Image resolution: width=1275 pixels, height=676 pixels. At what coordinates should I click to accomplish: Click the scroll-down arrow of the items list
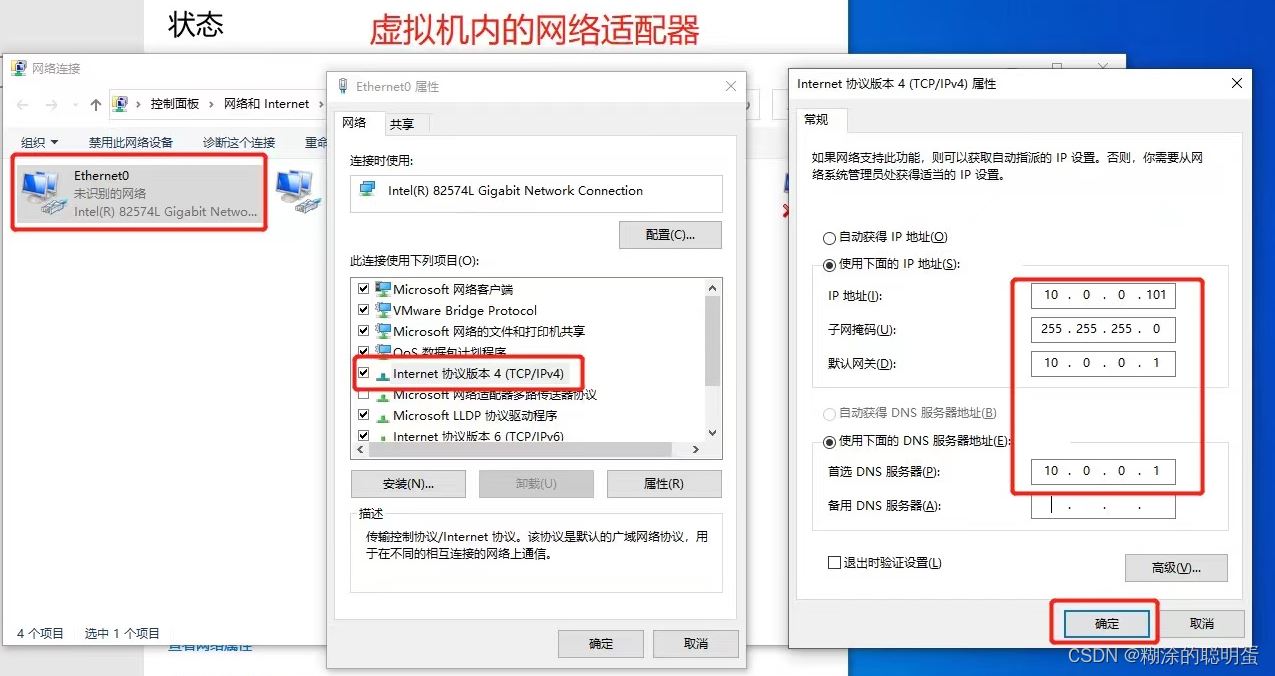tap(712, 433)
